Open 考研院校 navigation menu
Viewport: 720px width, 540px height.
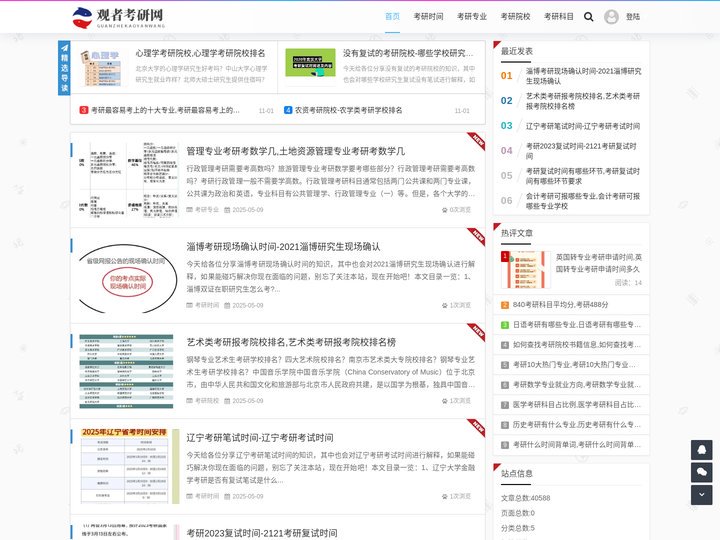click(515, 17)
